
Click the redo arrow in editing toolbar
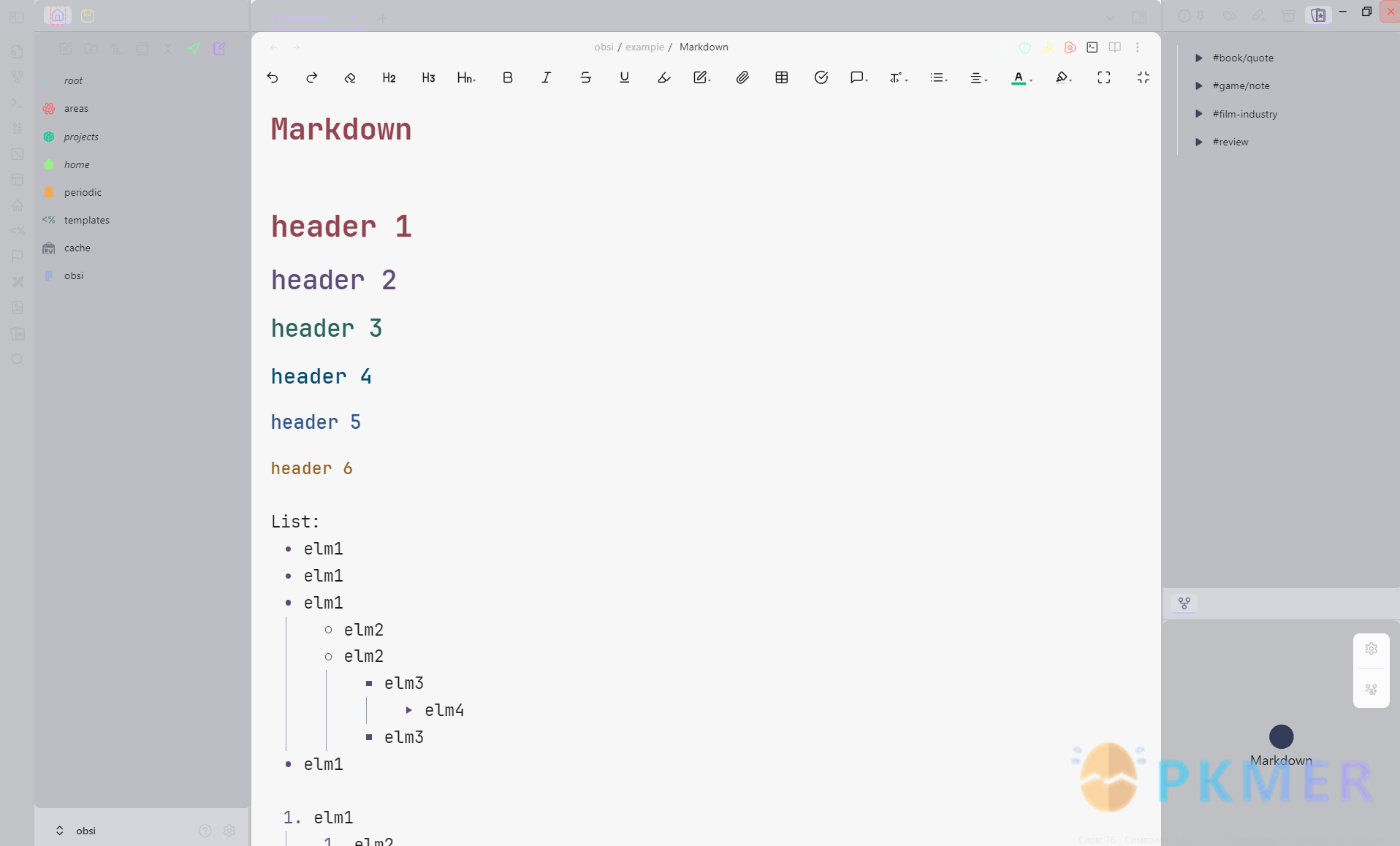tap(311, 77)
